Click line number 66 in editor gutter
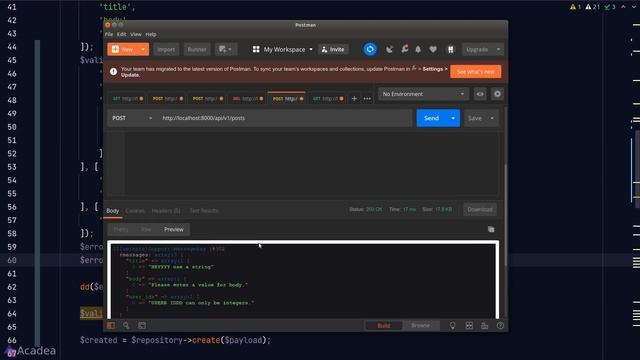 click(x=12, y=340)
